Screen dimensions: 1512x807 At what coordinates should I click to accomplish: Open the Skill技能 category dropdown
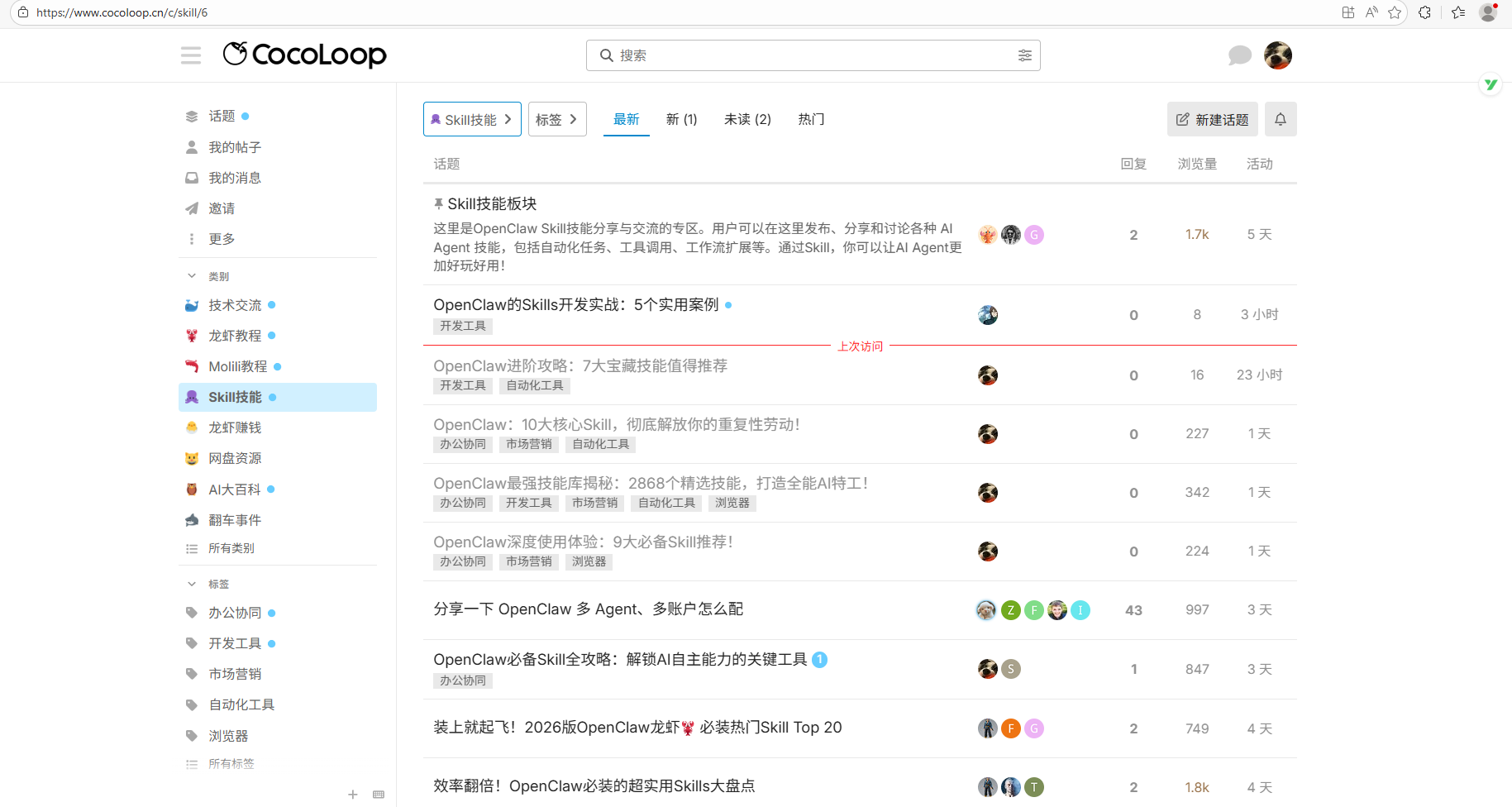tap(472, 119)
